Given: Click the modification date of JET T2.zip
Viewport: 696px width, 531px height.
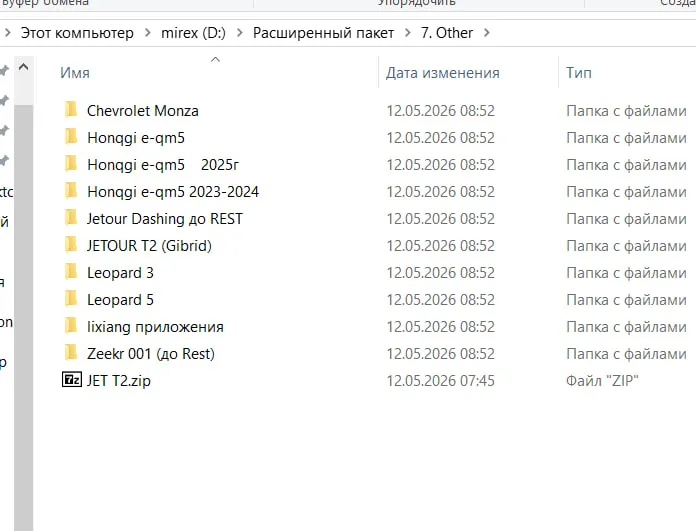Looking at the screenshot, I should 440,381.
